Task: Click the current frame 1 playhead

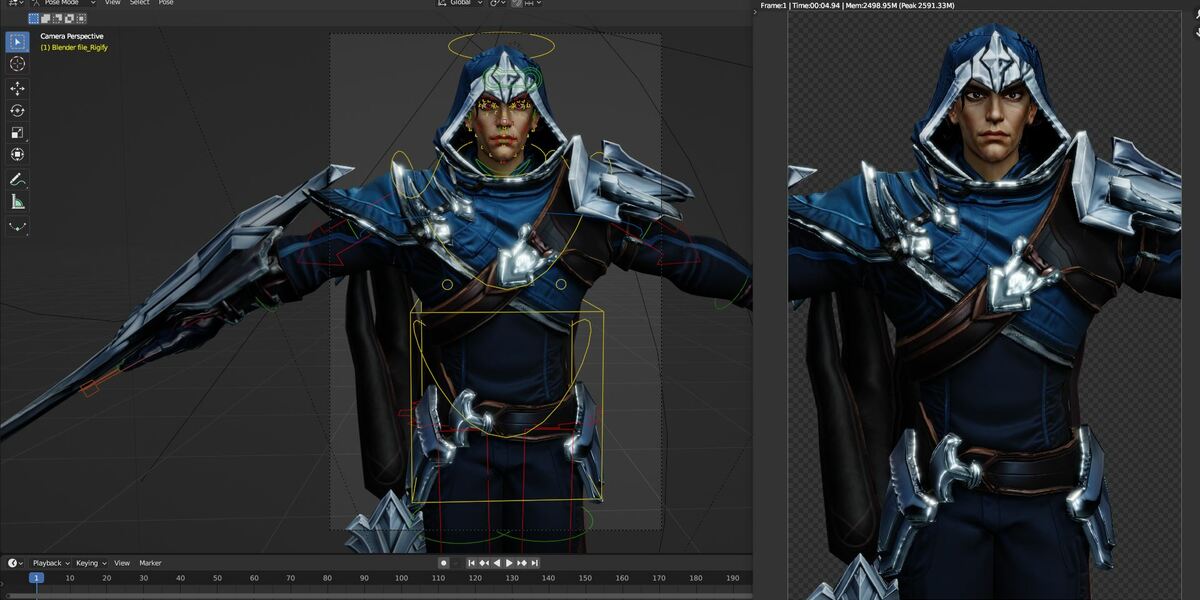Action: pos(37,578)
